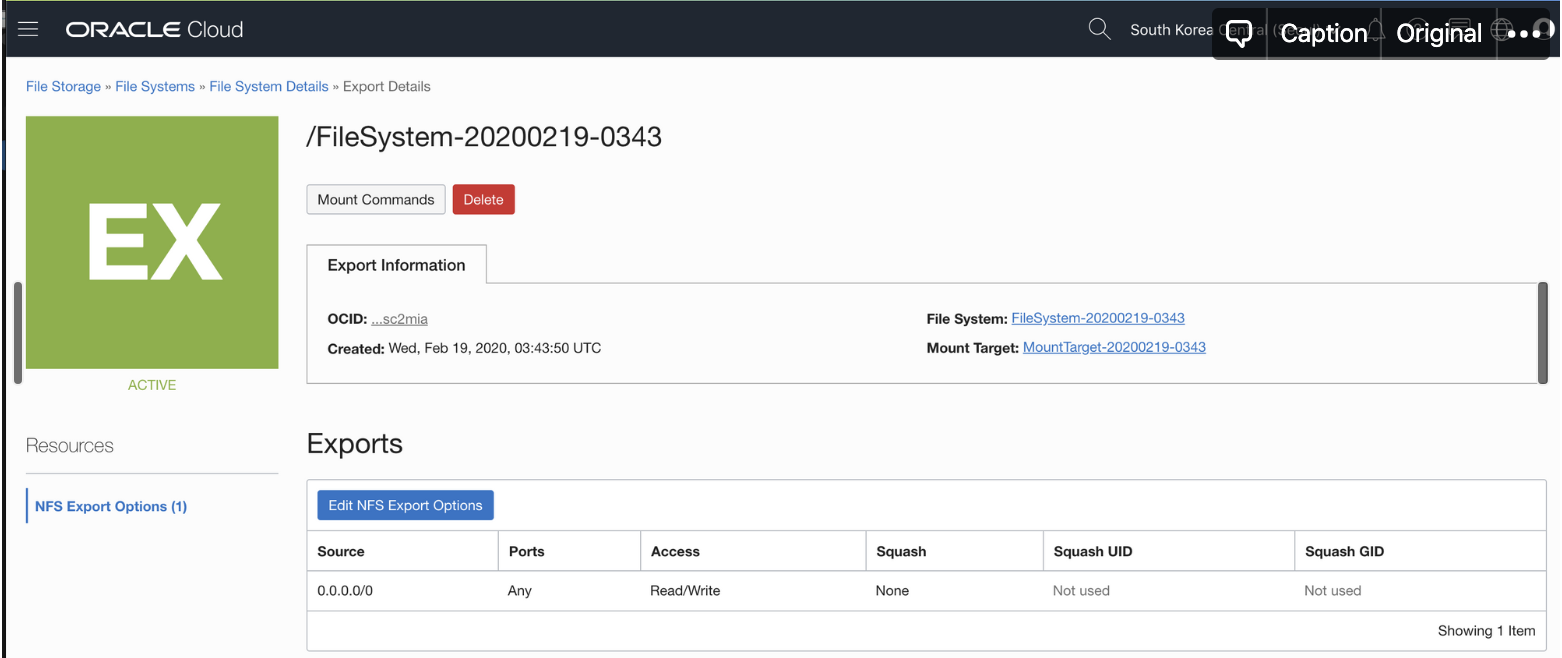Viewport: 1562px width, 658px height.
Task: Open the hamburger navigation menu
Action: (x=28, y=29)
